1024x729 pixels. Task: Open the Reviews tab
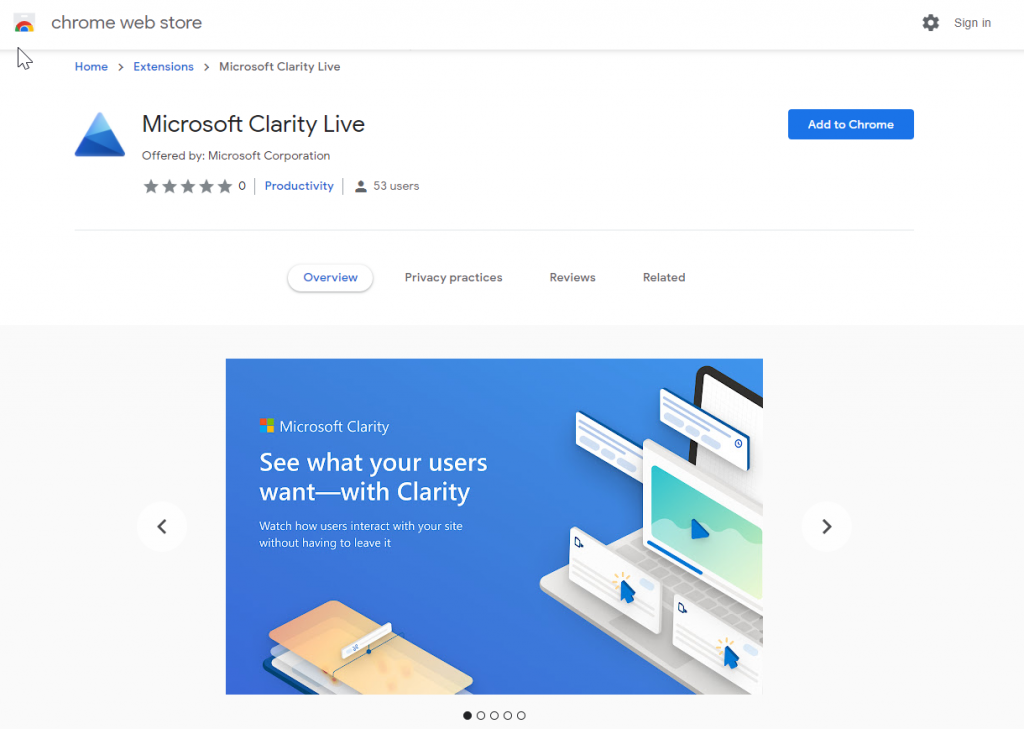point(572,278)
